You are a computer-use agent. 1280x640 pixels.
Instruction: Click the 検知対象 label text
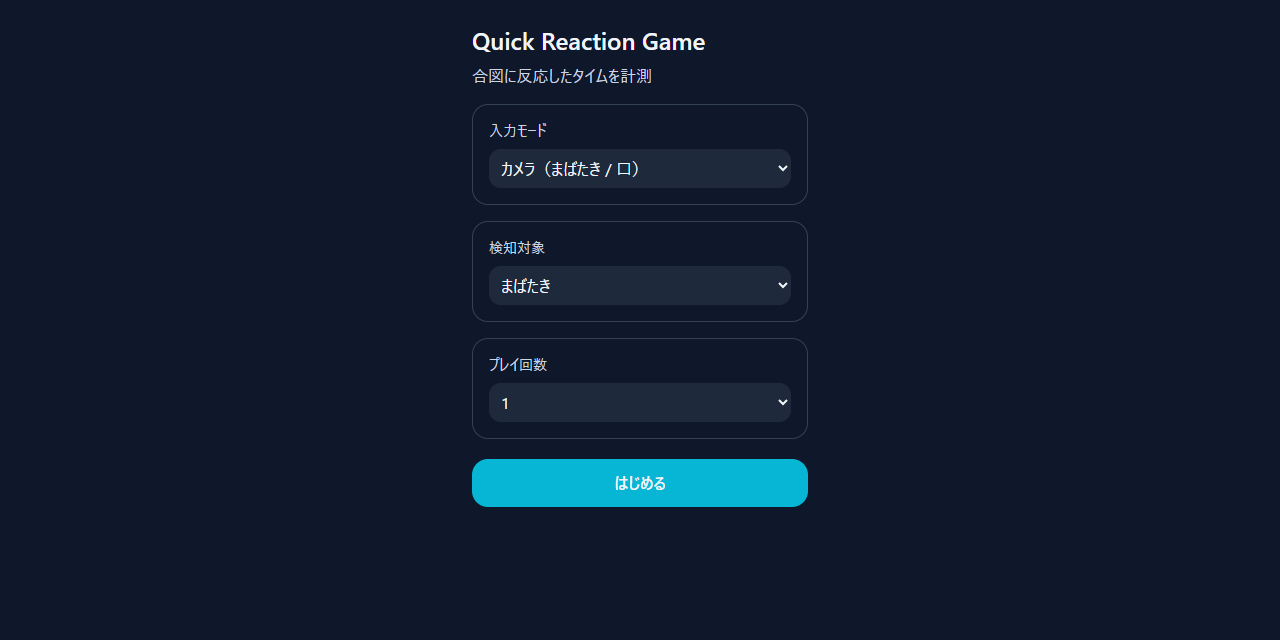(517, 248)
